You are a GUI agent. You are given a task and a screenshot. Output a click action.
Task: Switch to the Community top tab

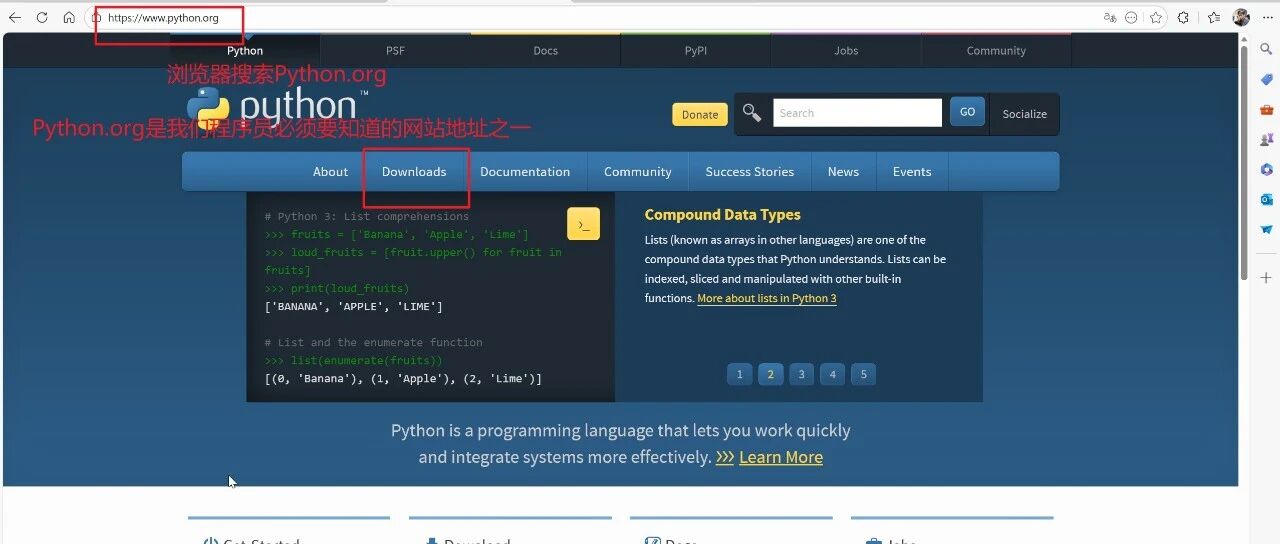pos(996,50)
